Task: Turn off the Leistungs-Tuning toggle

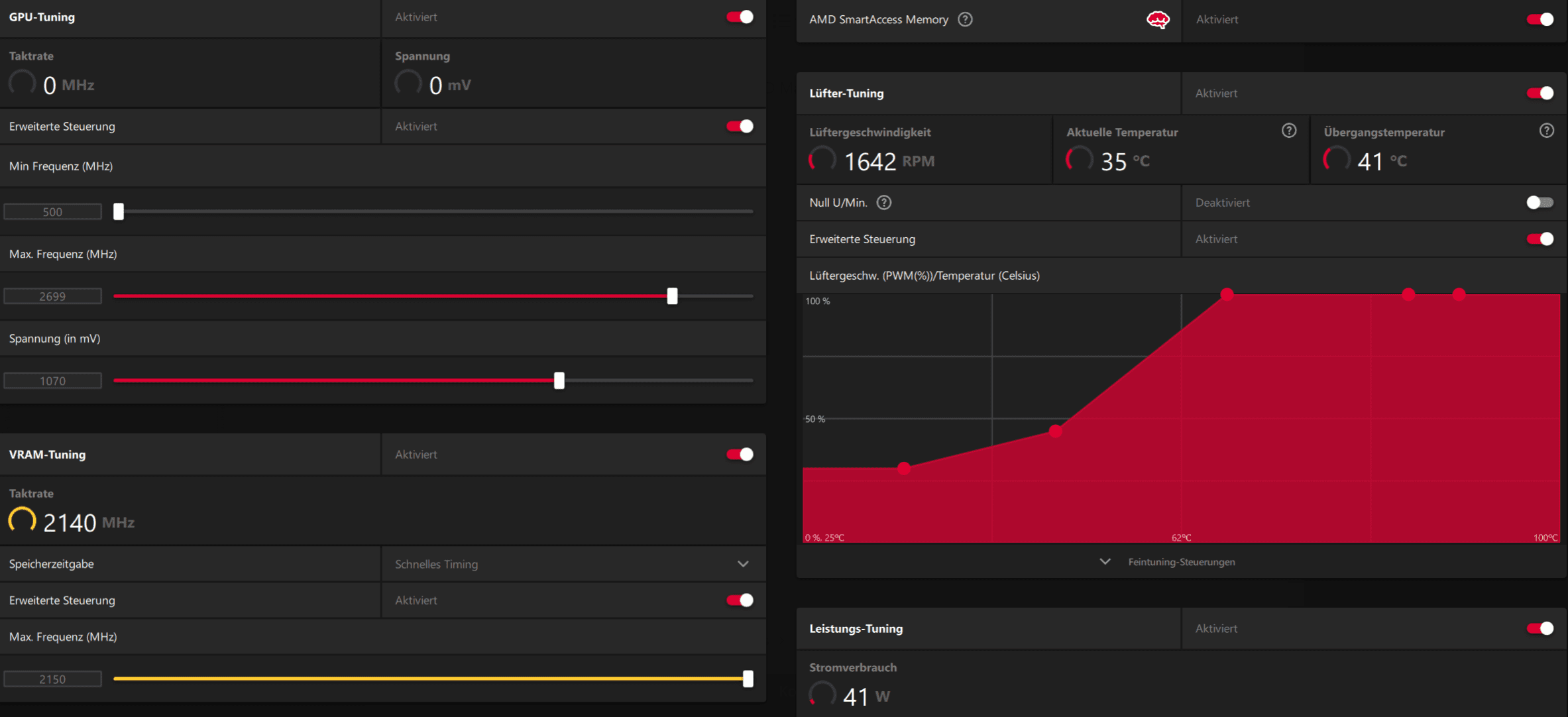Action: (1539, 628)
